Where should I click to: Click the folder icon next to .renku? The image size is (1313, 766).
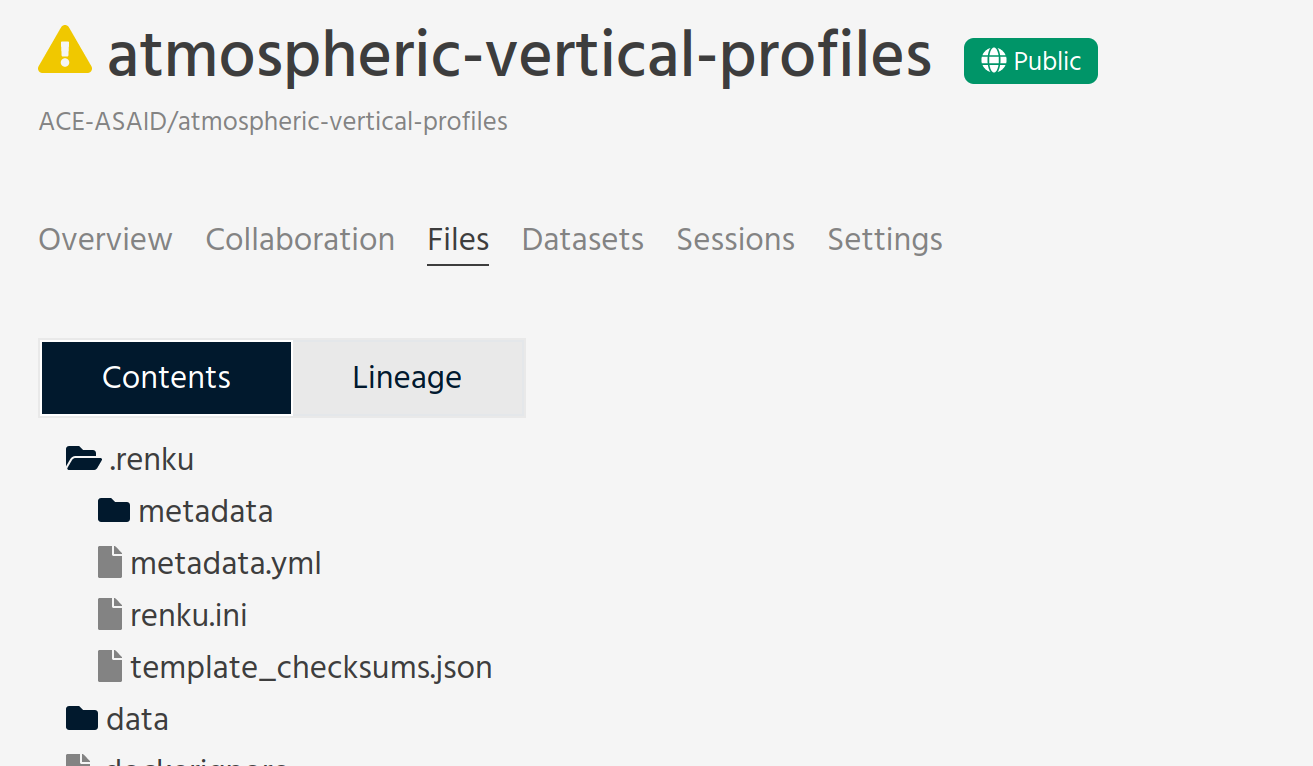pos(83,457)
